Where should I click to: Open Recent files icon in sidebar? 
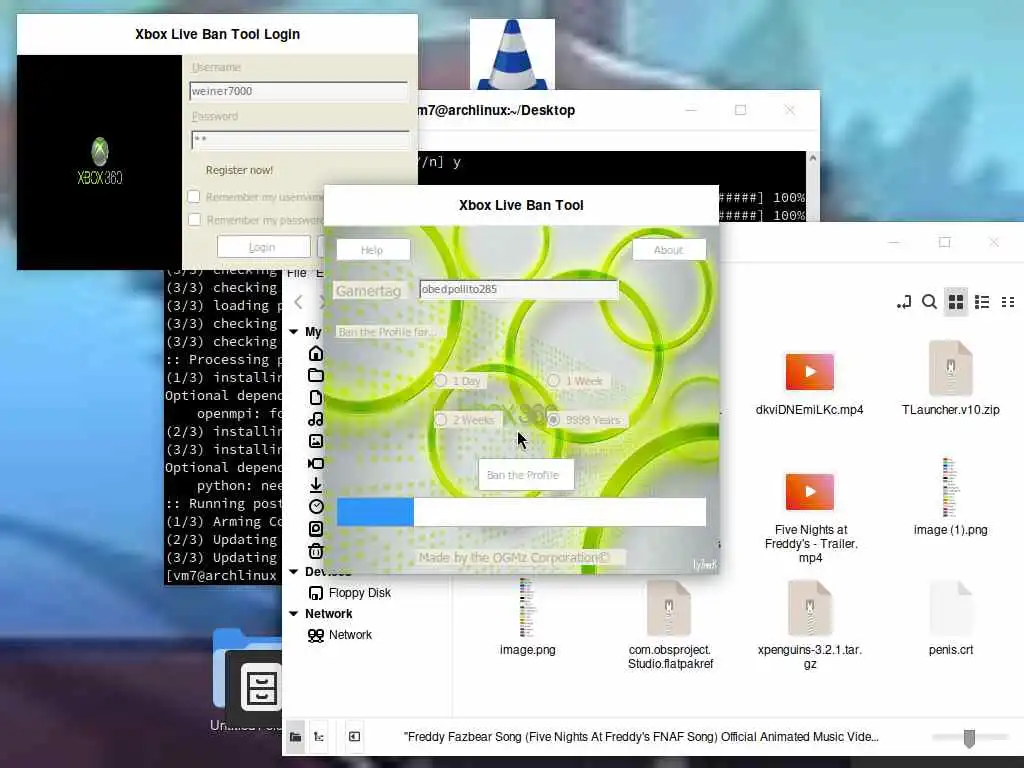click(315, 506)
